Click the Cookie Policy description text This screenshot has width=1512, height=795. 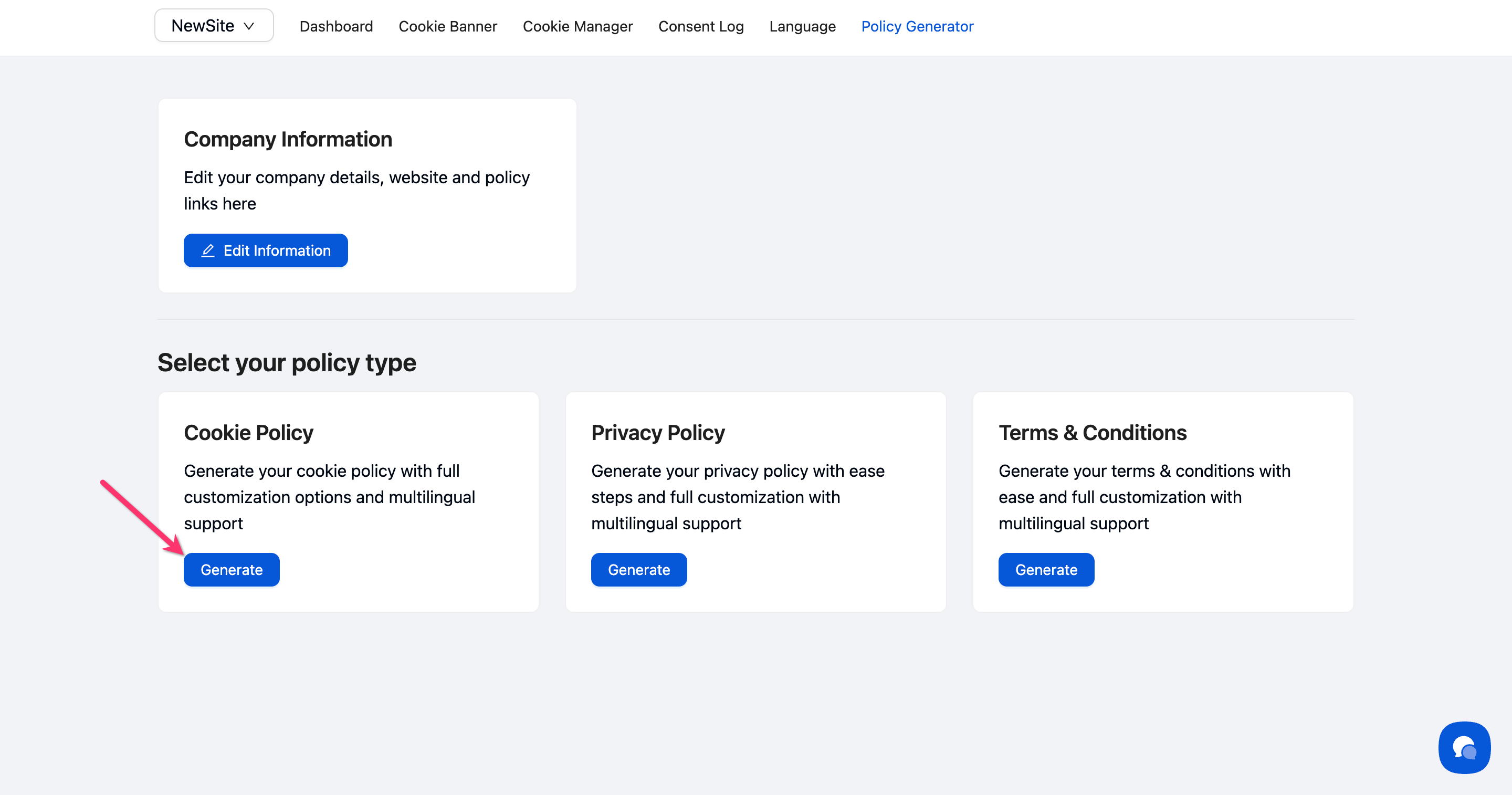click(x=329, y=497)
